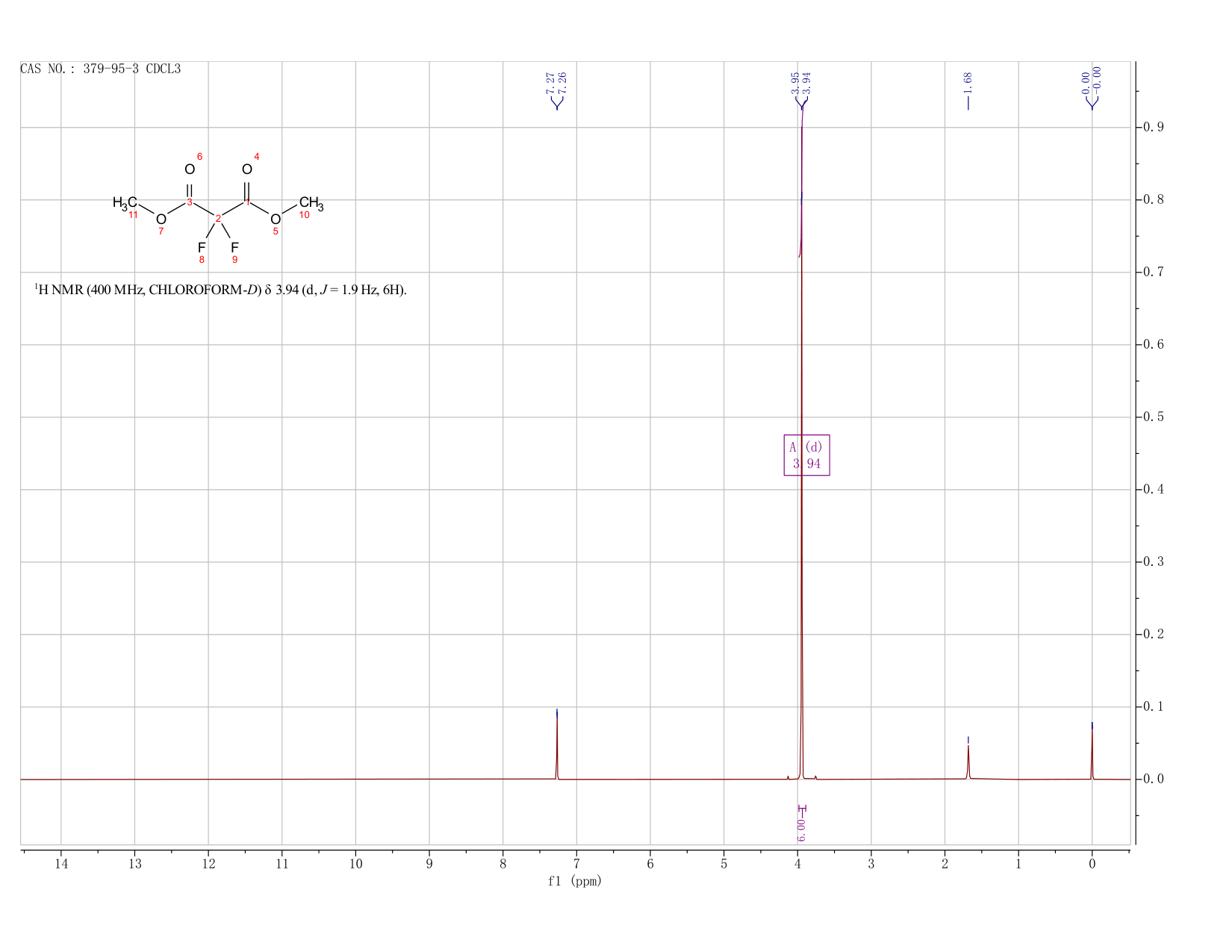Click the black x-axis tick label 9
Screen dimensions: 1232x952
click(429, 864)
